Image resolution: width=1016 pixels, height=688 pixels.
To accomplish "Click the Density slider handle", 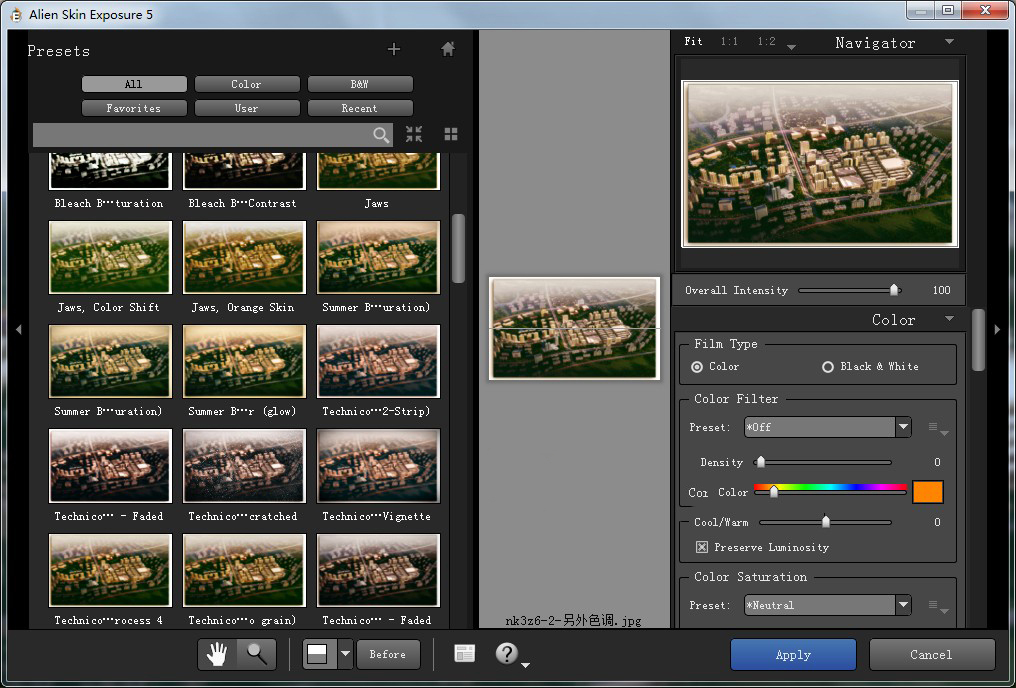I will click(761, 462).
